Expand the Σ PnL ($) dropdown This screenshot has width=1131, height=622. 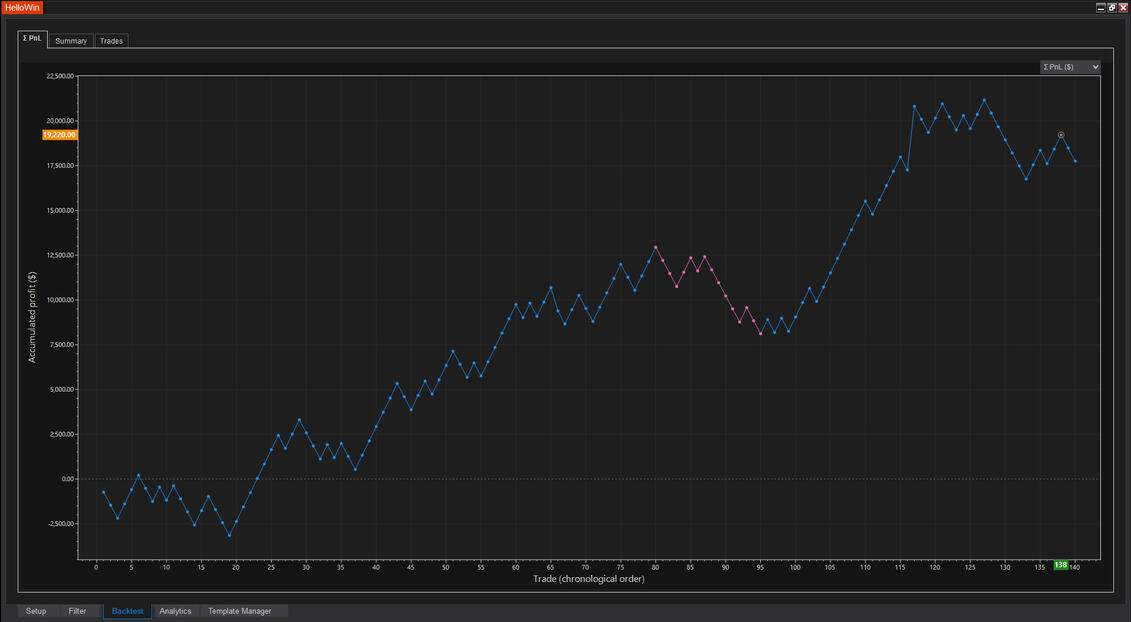pos(1070,67)
